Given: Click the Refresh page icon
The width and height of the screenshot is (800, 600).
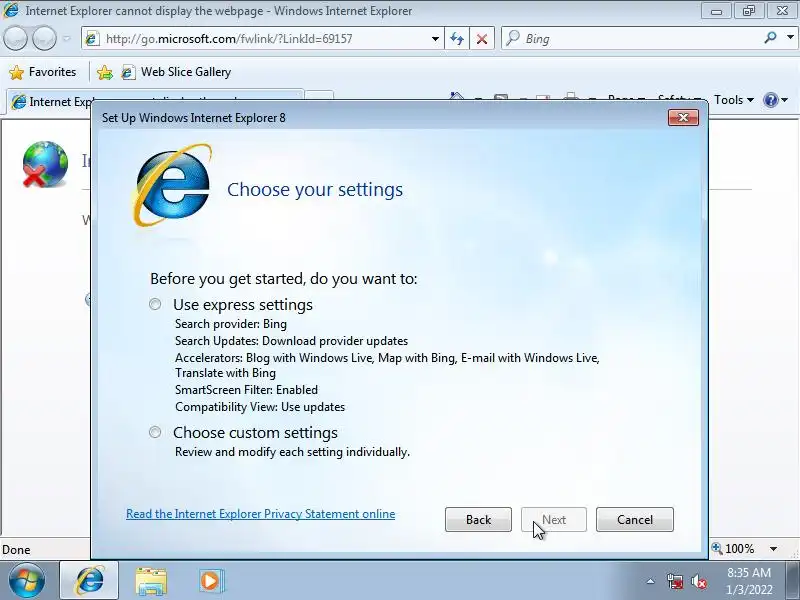Looking at the screenshot, I should tap(457, 39).
